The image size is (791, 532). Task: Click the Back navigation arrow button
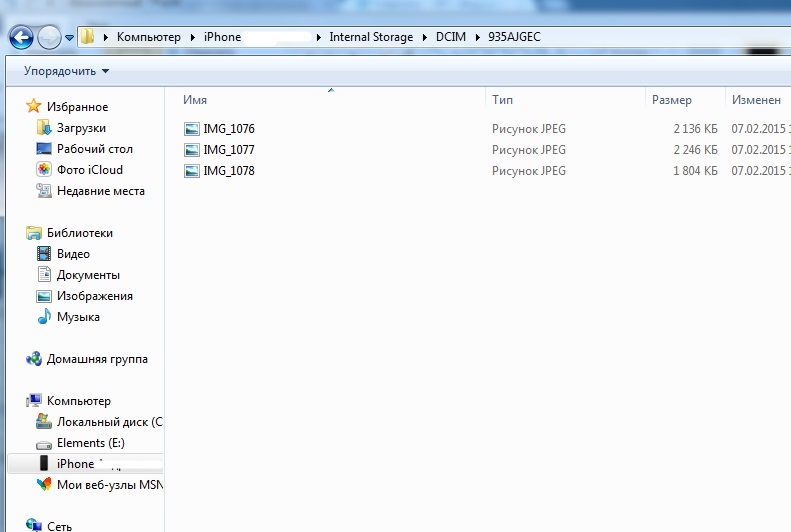click(20, 38)
